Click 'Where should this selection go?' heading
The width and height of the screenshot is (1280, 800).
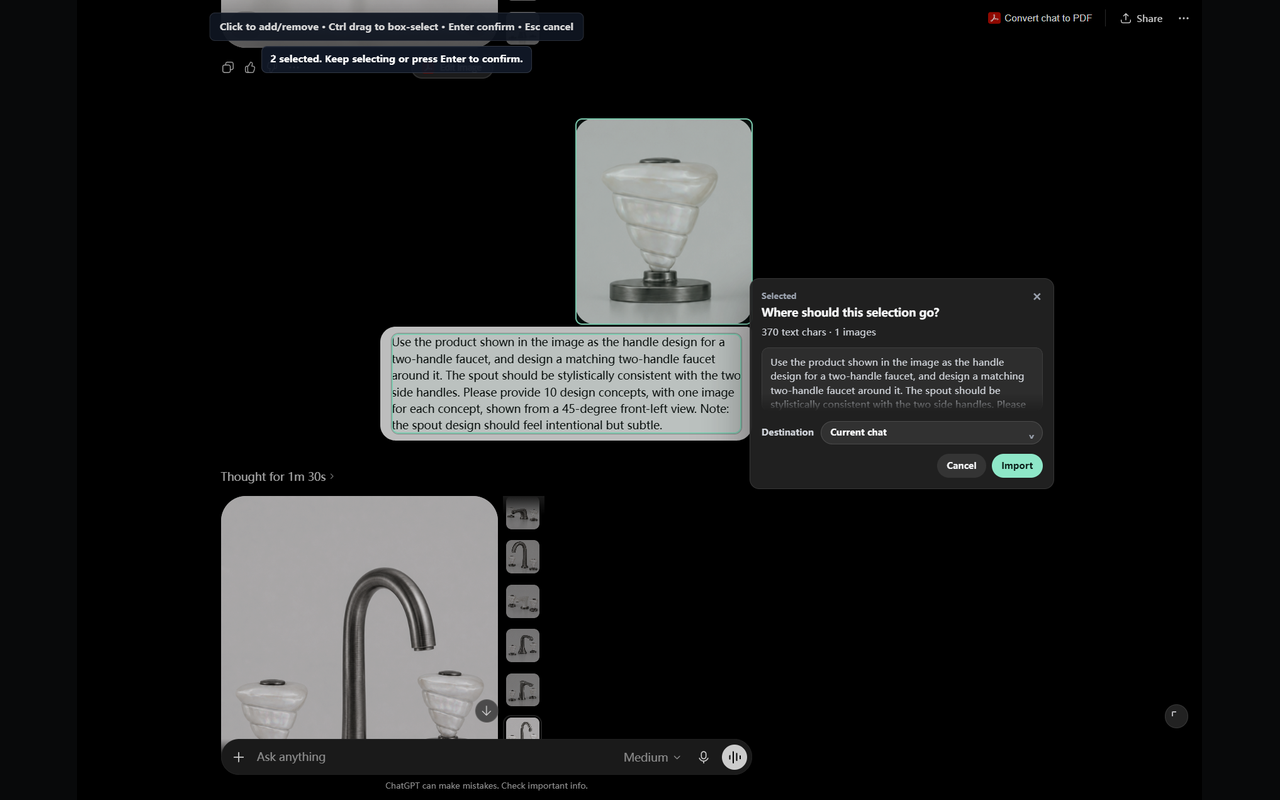pos(850,312)
